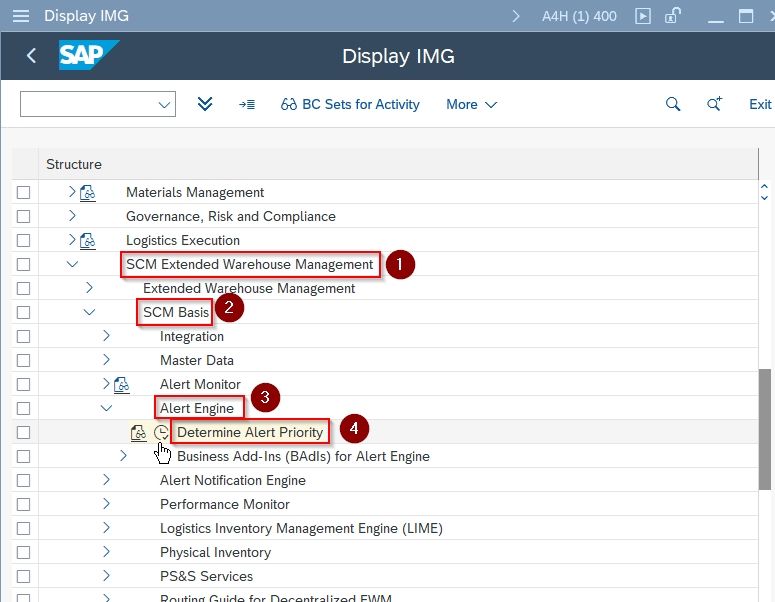Expand the Physical Inventory node
This screenshot has height=602, width=775.
point(106,552)
